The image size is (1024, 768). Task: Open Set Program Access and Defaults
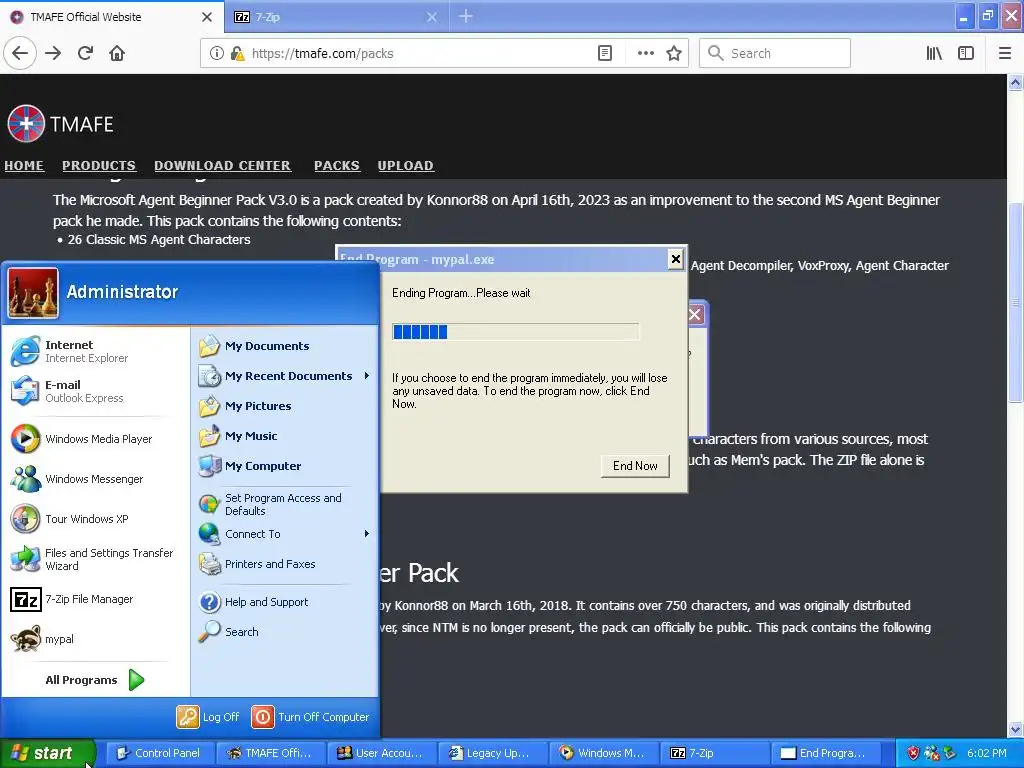285,504
